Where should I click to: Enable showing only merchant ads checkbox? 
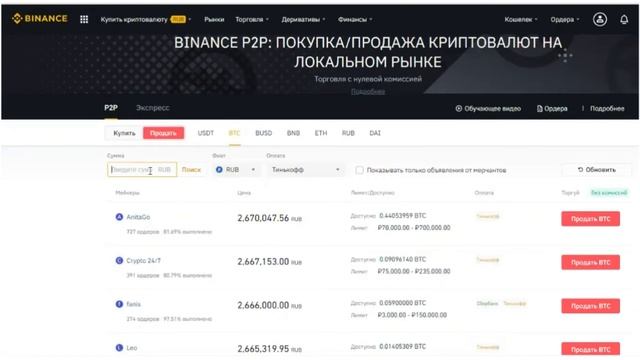359,170
